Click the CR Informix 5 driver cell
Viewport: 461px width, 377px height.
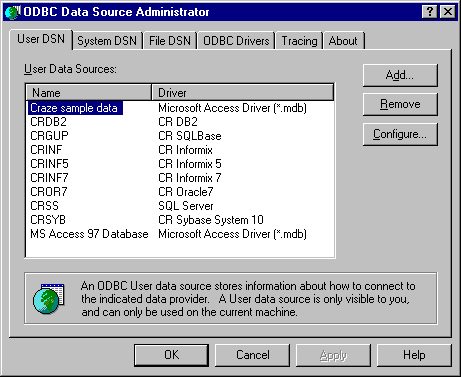[190, 164]
